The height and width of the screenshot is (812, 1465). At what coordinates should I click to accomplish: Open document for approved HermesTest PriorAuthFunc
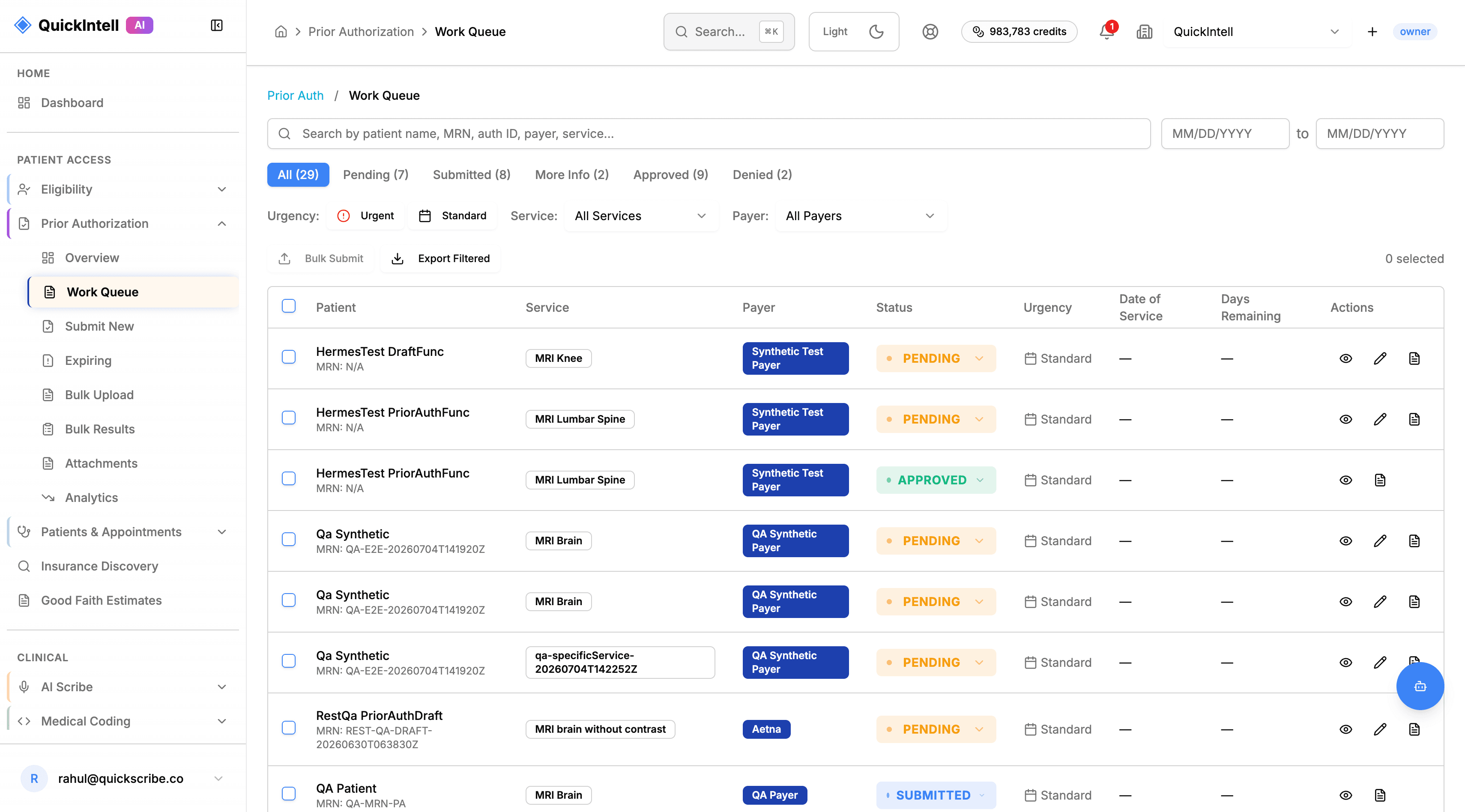click(x=1380, y=480)
